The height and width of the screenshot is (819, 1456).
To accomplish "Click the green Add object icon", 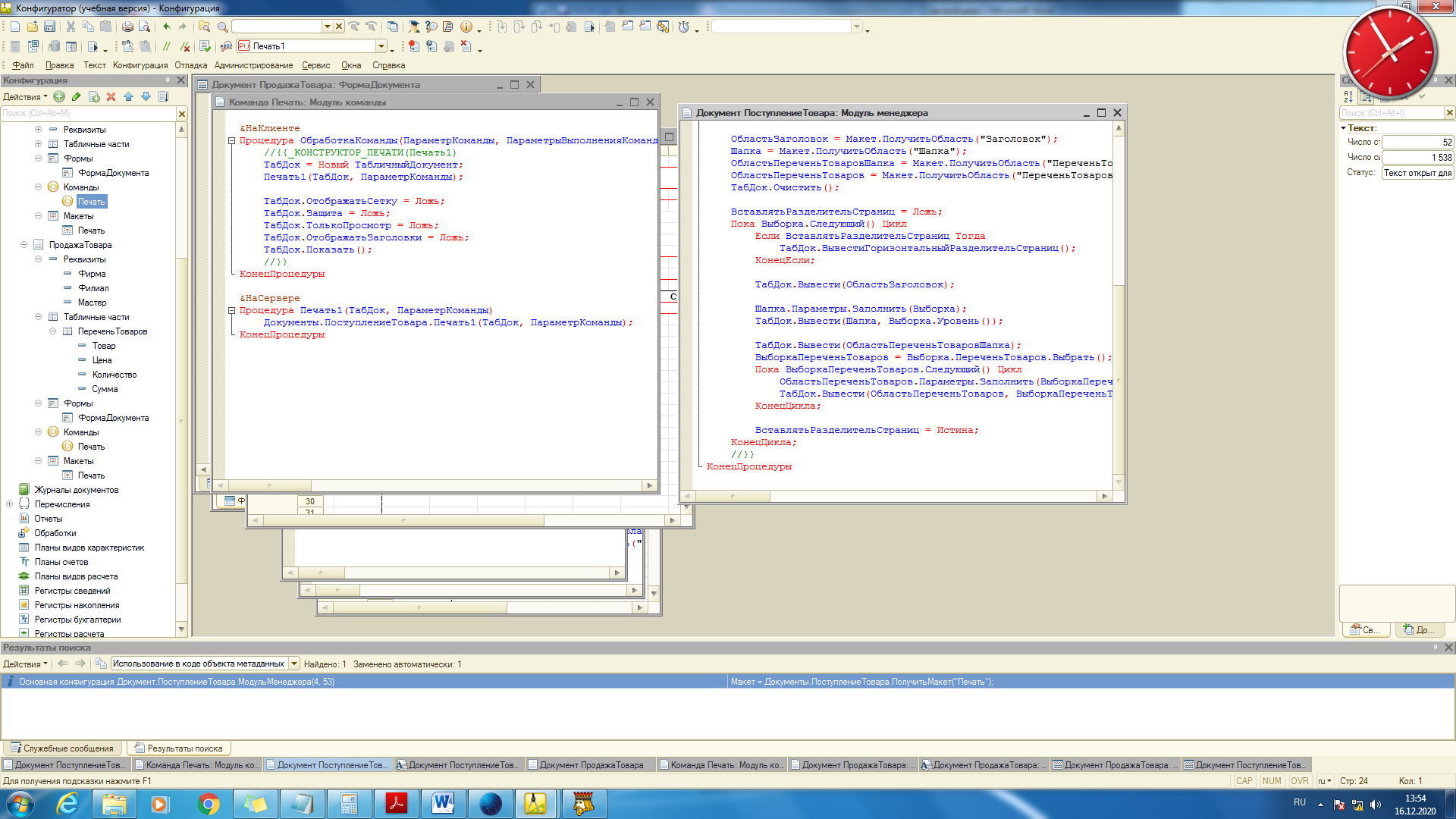I will 59,96.
